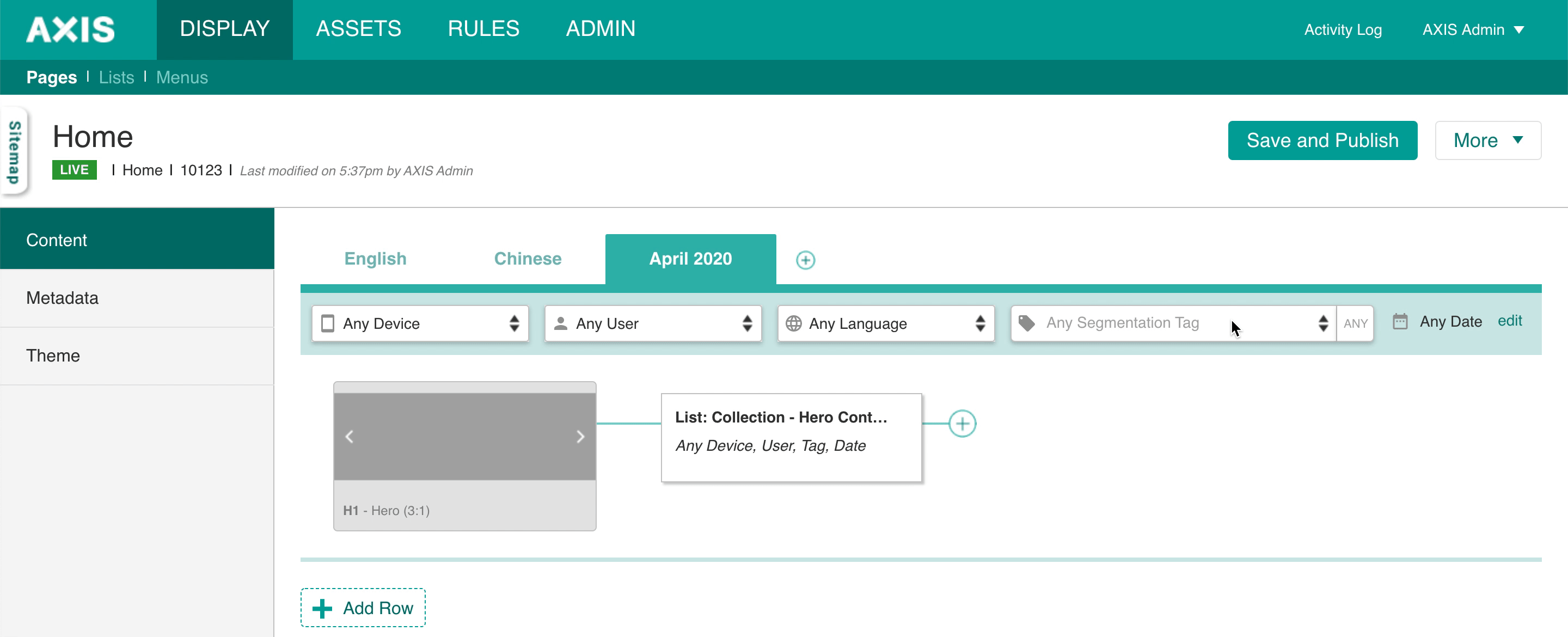Click the Last modified timestamp text

pos(356,170)
